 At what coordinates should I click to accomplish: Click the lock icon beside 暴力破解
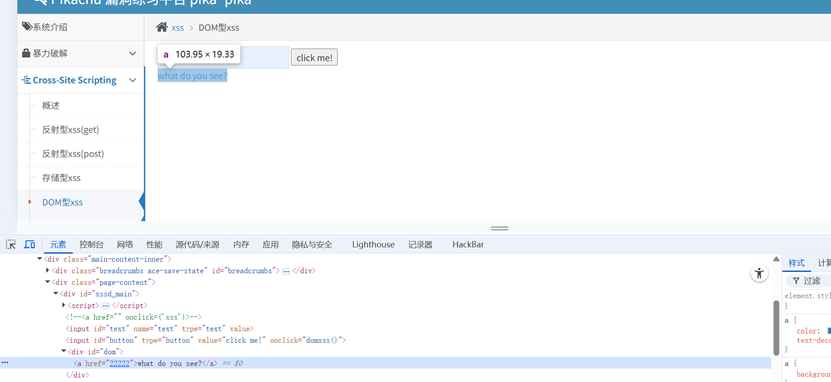(26, 53)
